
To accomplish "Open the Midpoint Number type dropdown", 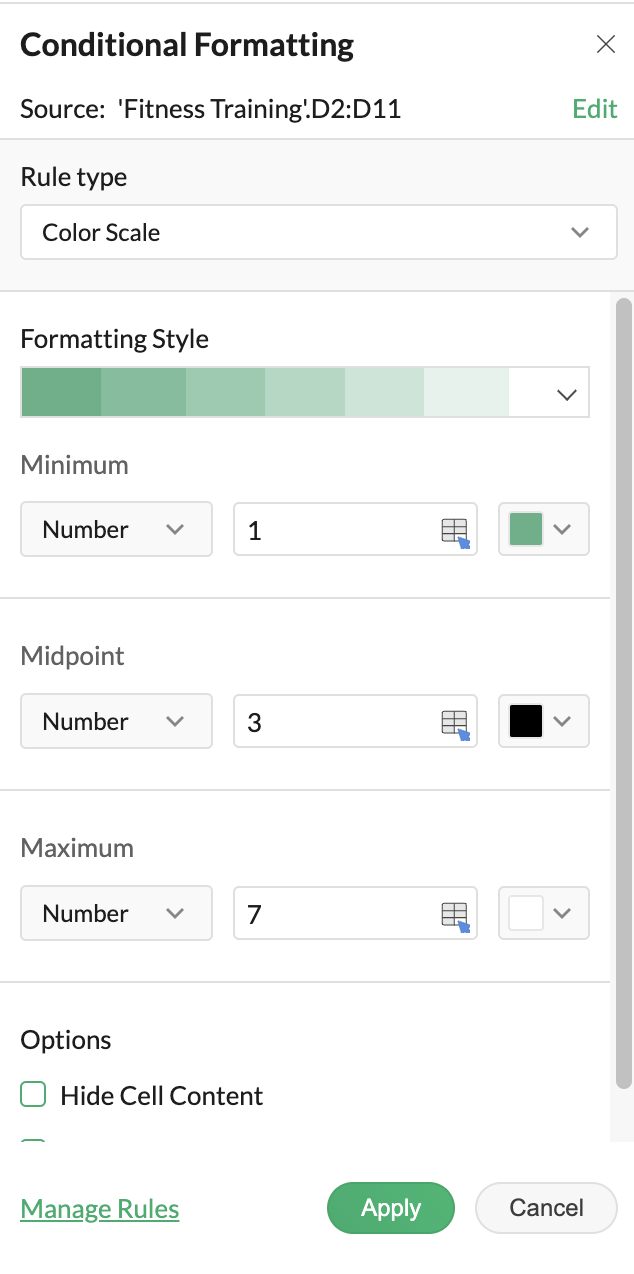I will point(116,721).
